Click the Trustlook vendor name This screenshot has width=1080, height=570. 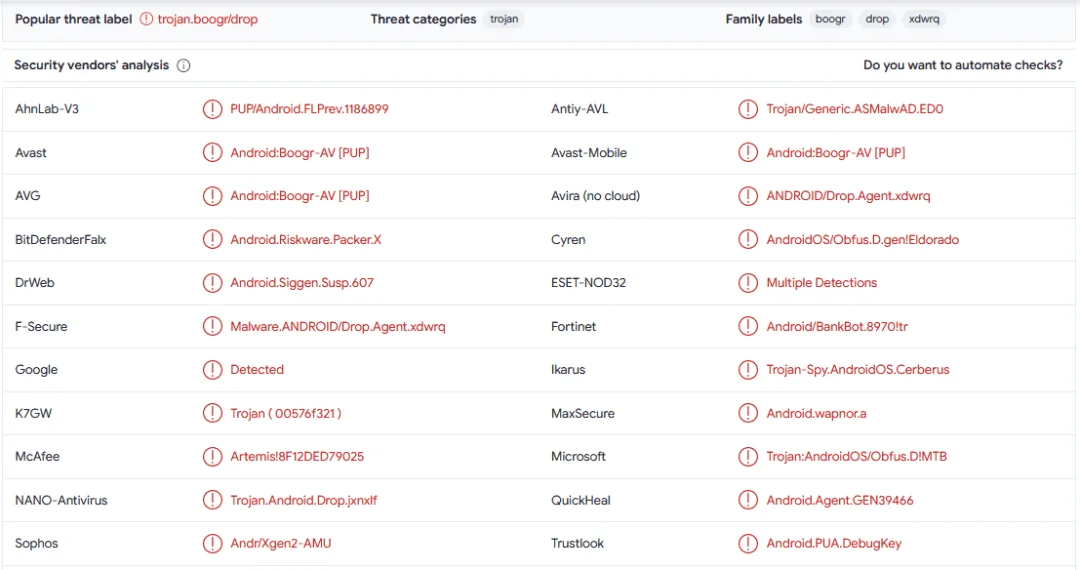point(577,544)
